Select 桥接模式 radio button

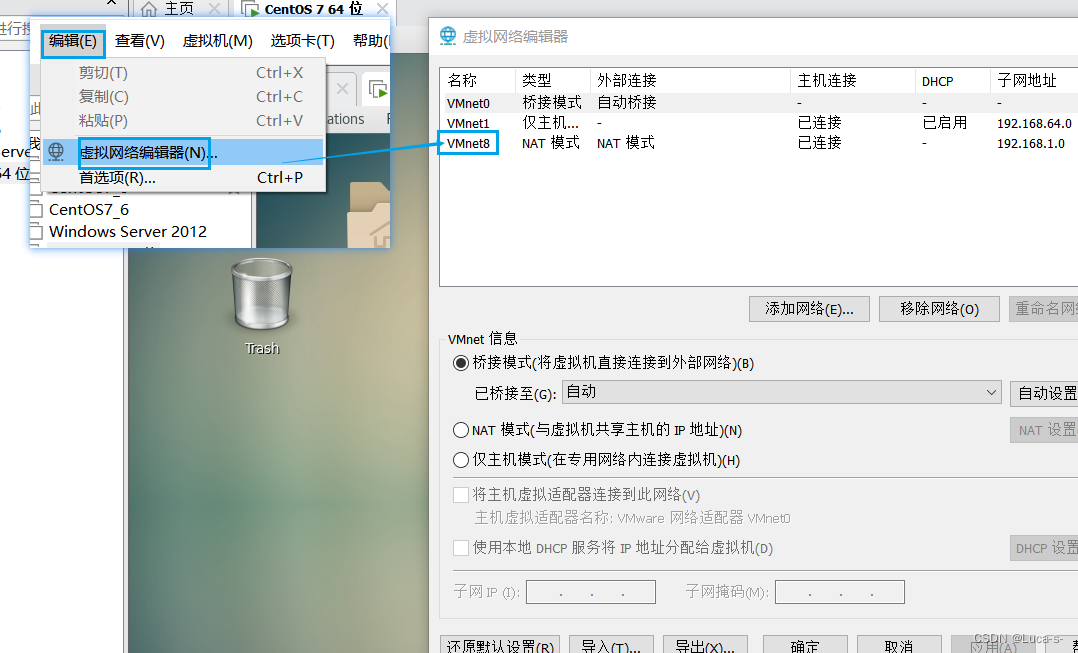pyautogui.click(x=461, y=363)
